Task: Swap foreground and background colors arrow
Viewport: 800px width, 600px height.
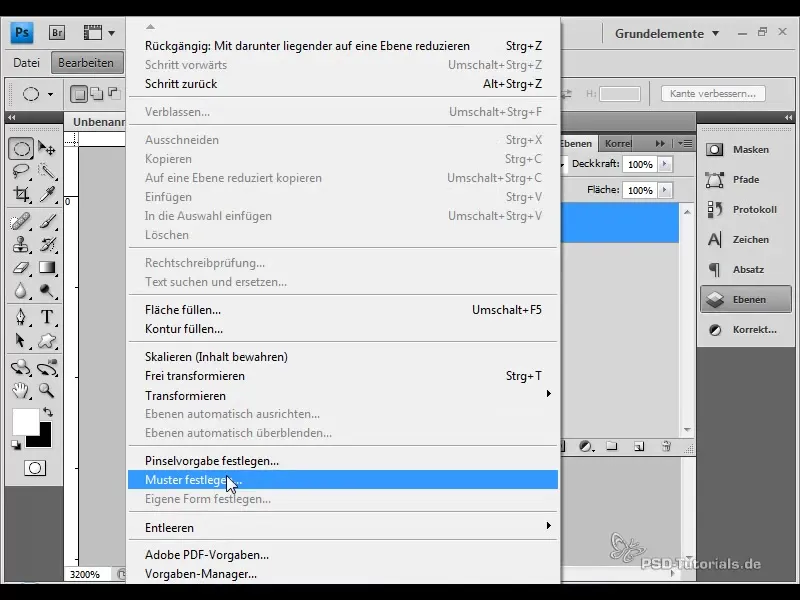Action: pos(48,412)
